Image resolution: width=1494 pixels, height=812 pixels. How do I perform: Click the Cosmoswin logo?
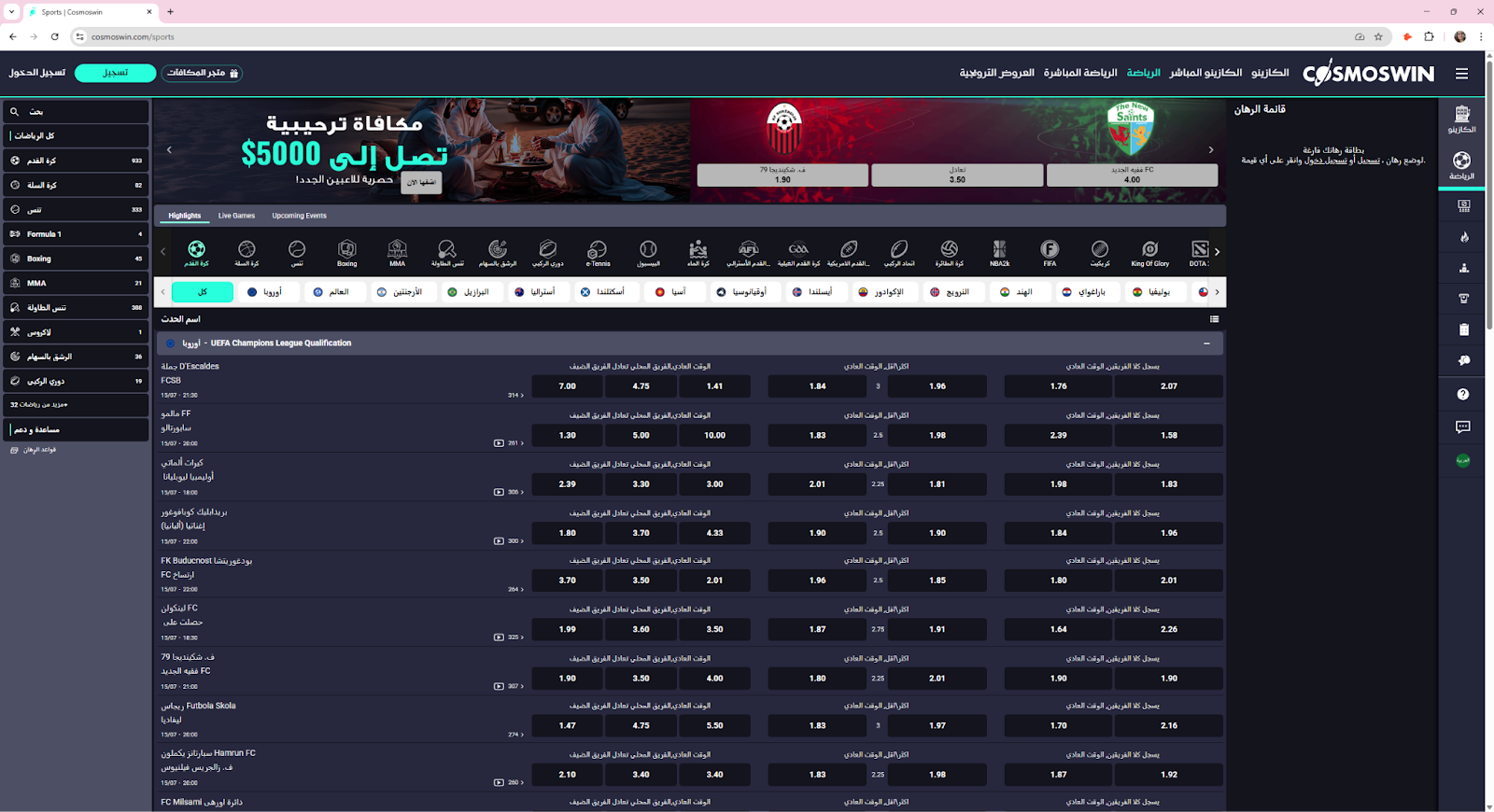pyautogui.click(x=1368, y=73)
